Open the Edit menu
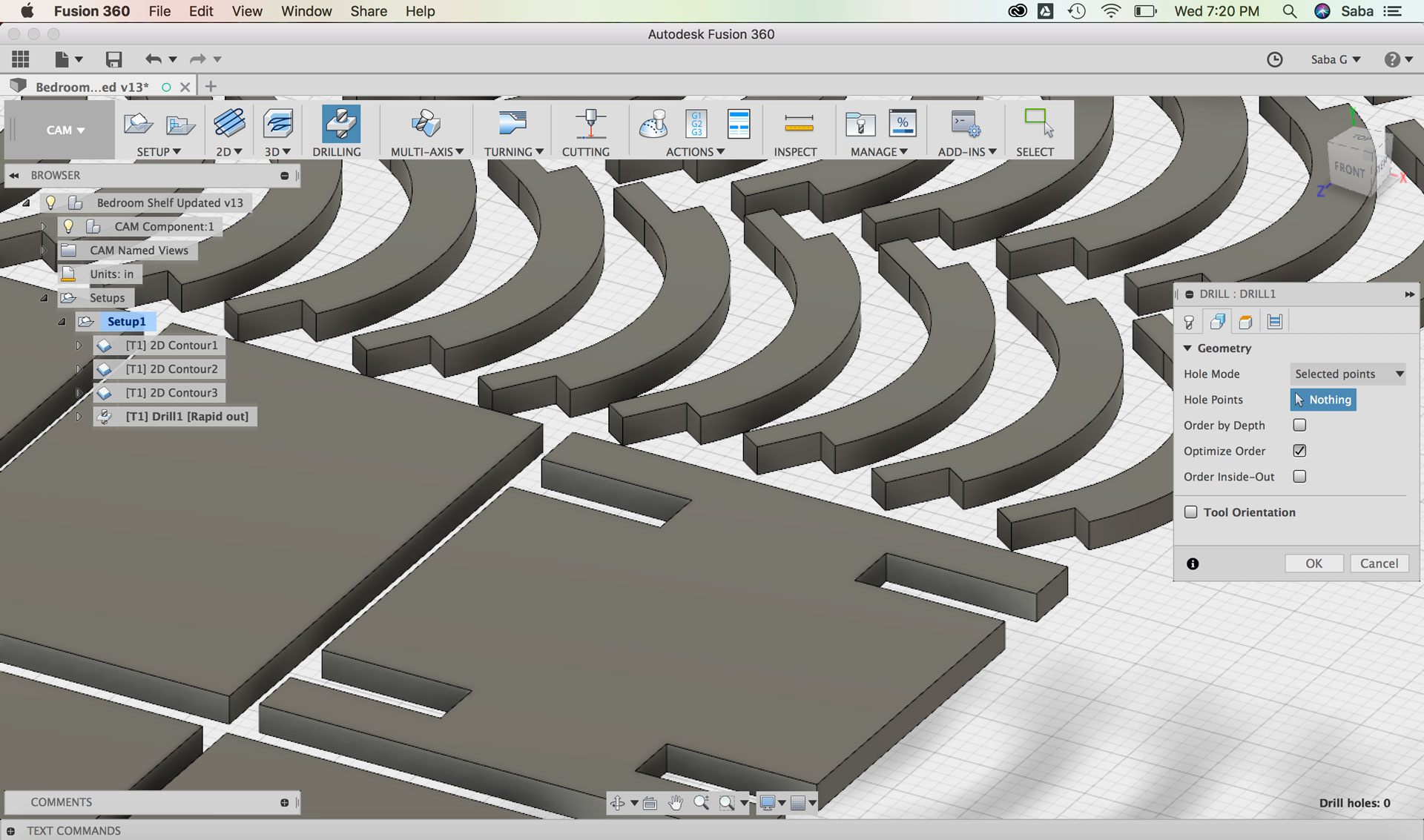Screen dimensions: 1424x840 (x=200, y=11)
